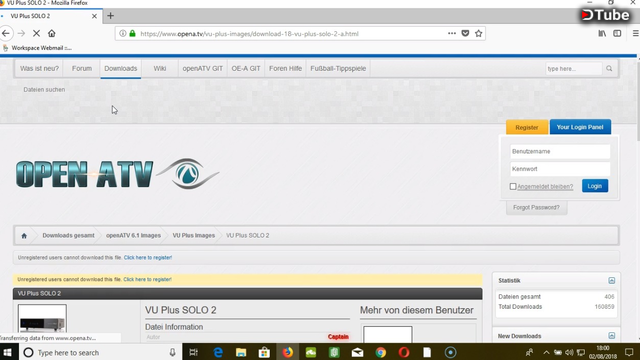The height and width of the screenshot is (360, 640).
Task: Click the OPEN ATV logo
Action: point(118,174)
